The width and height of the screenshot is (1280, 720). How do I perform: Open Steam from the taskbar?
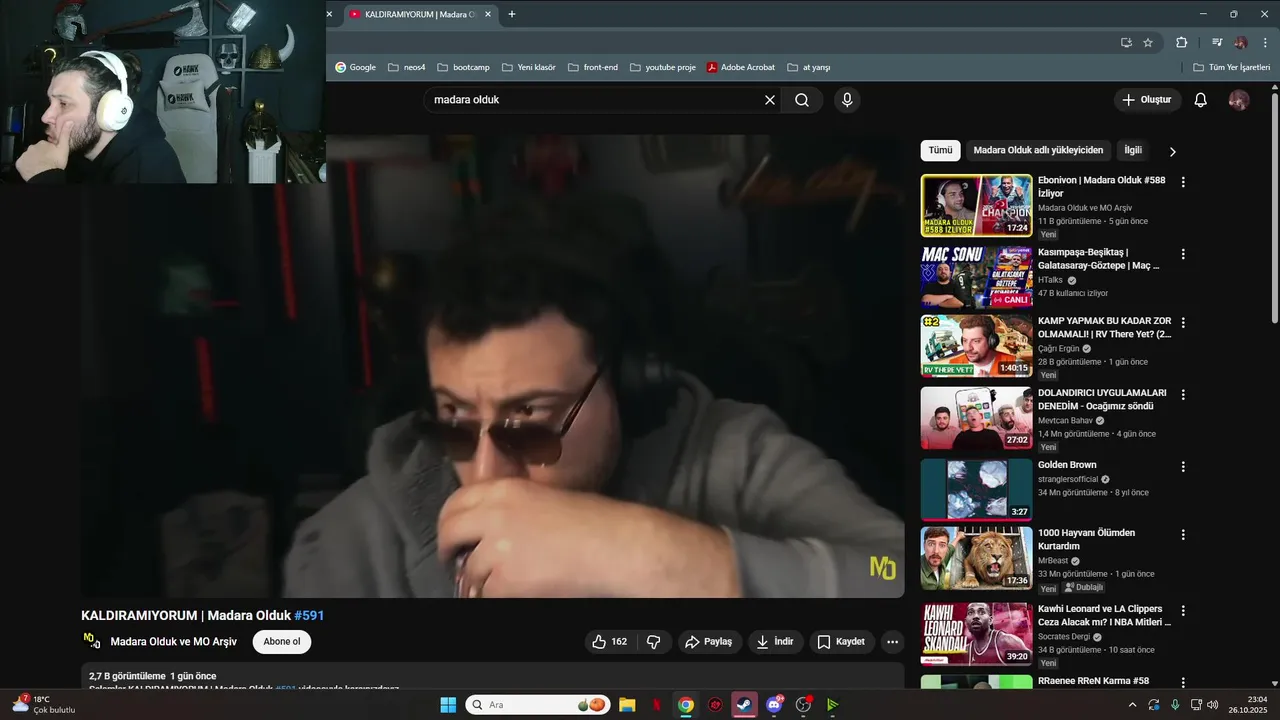tap(744, 705)
